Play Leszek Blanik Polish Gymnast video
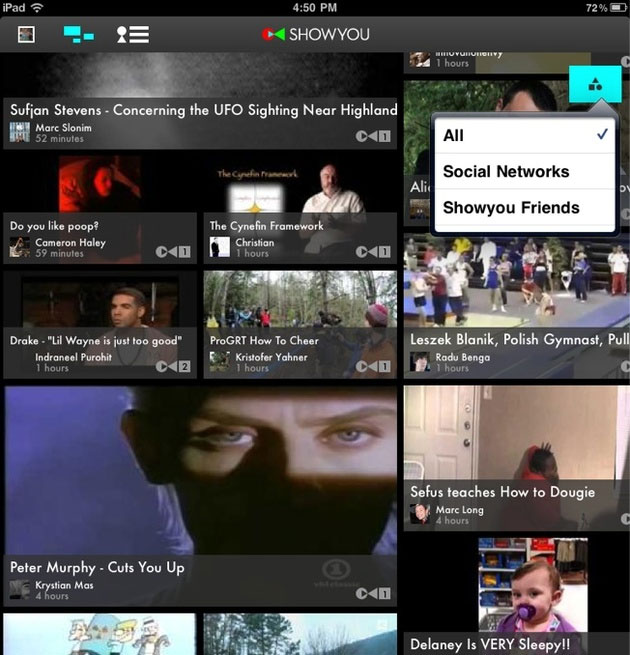Screen dimensions: 630x655 [516, 306]
